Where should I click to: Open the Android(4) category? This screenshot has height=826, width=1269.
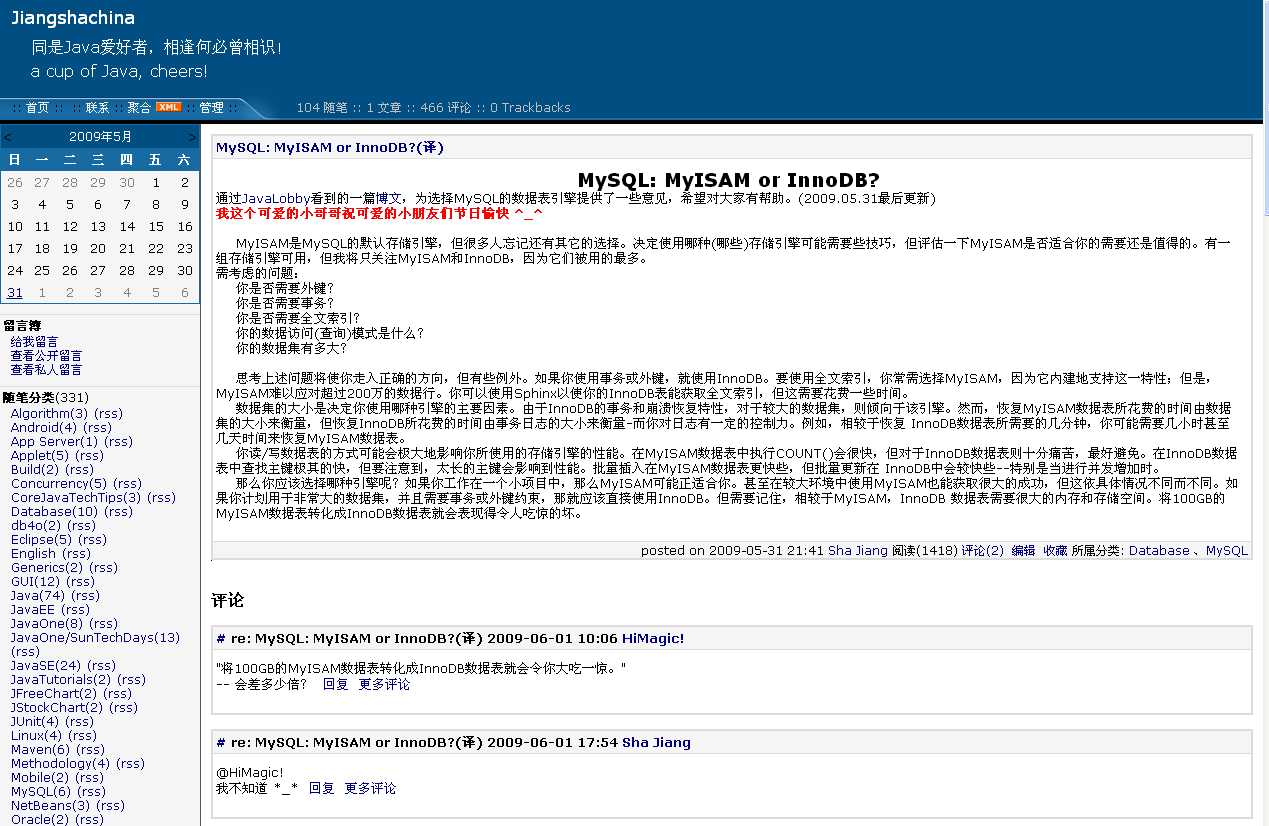click(46, 427)
